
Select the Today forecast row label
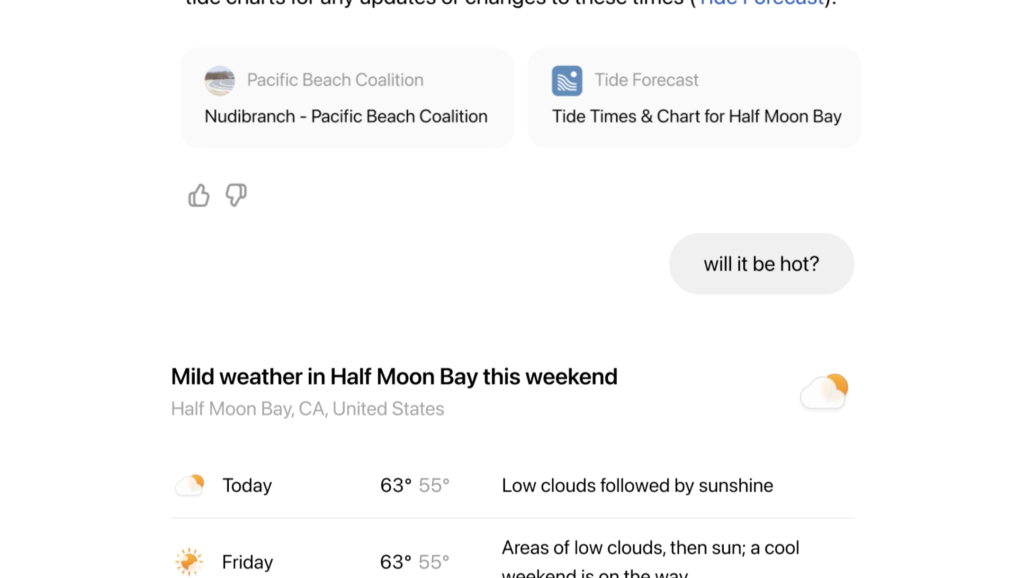click(247, 485)
